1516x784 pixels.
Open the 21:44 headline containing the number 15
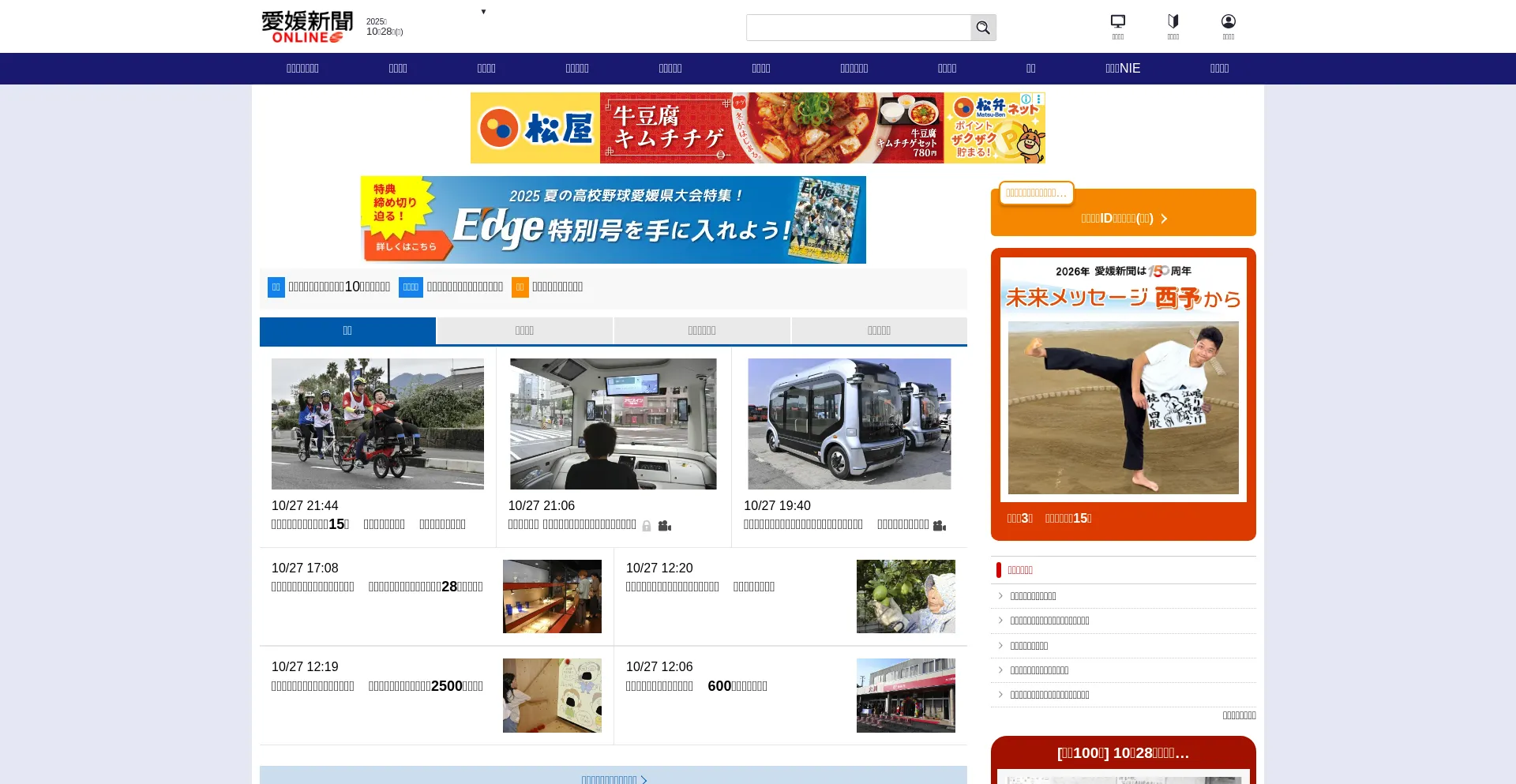pyautogui.click(x=369, y=524)
